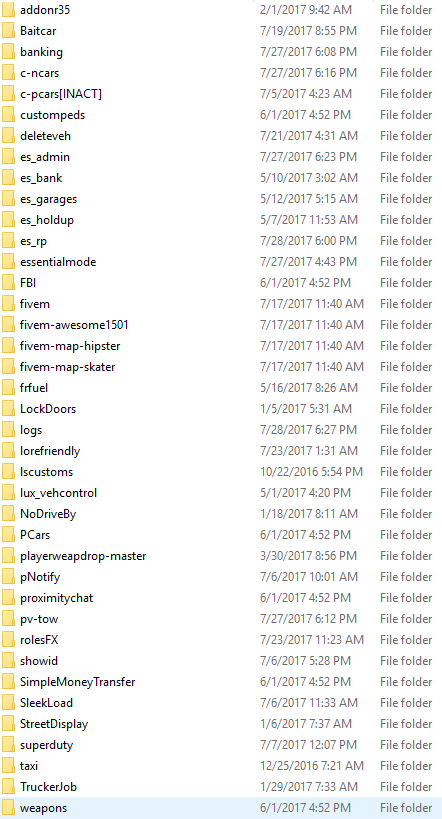This screenshot has height=819, width=442.
Task: Click the fivem-map-hipster folder icon
Action: coord(8,346)
